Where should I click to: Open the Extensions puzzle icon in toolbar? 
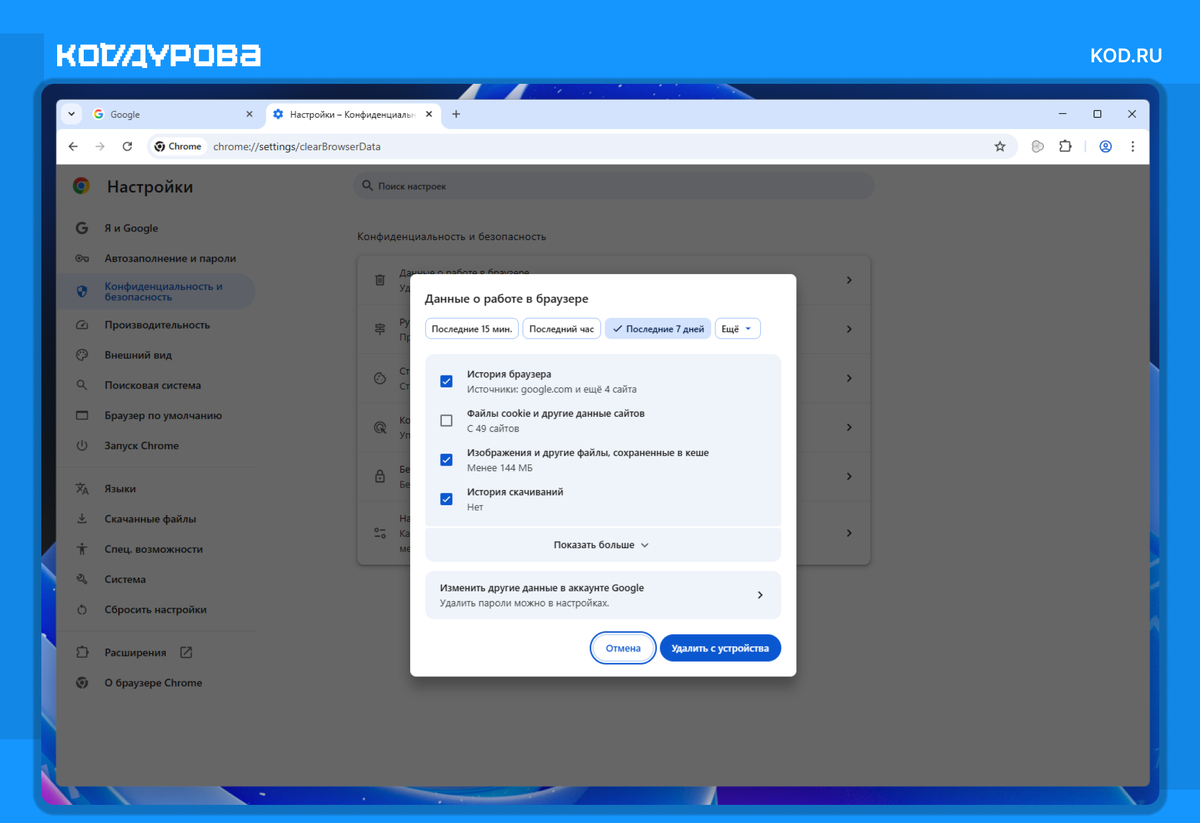[x=1065, y=146]
